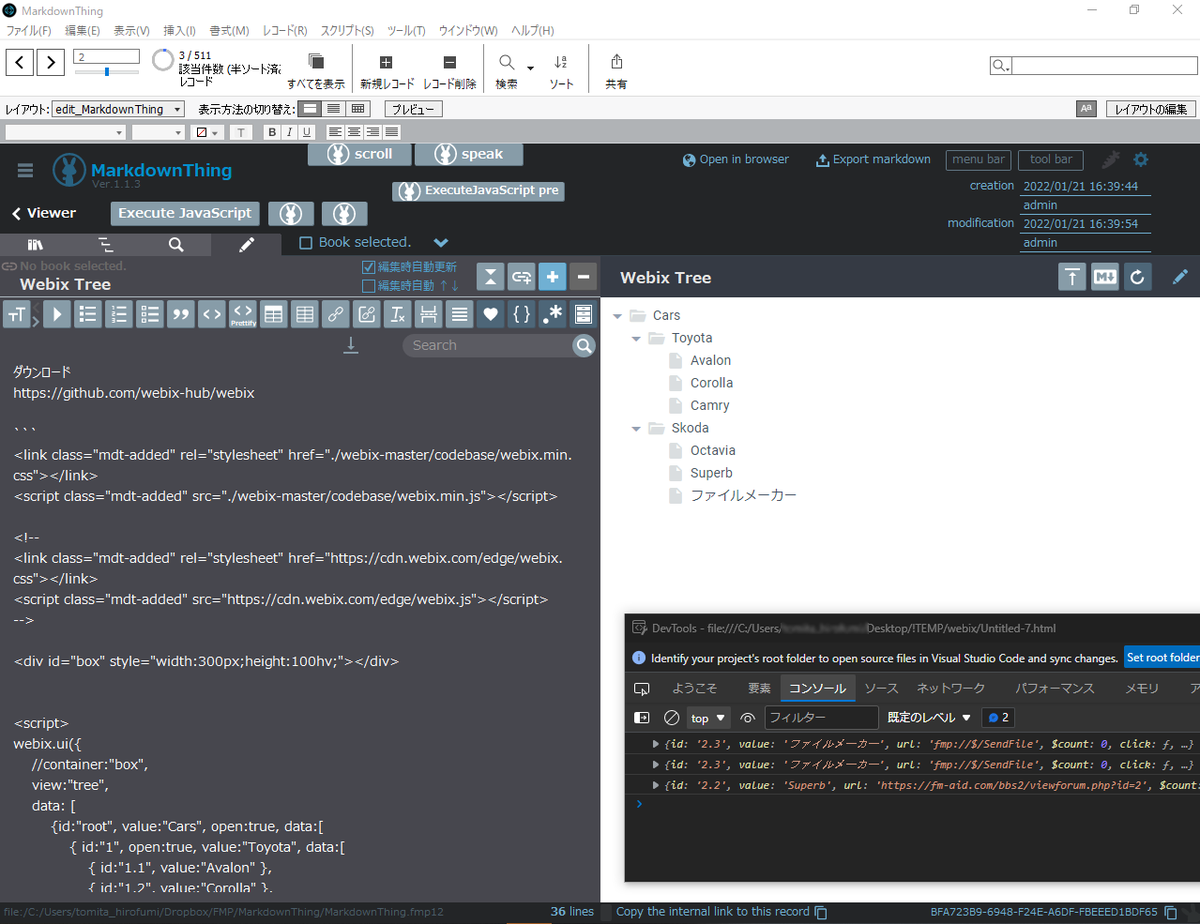
Task: Open the font name dropdown
Action: tap(66, 132)
